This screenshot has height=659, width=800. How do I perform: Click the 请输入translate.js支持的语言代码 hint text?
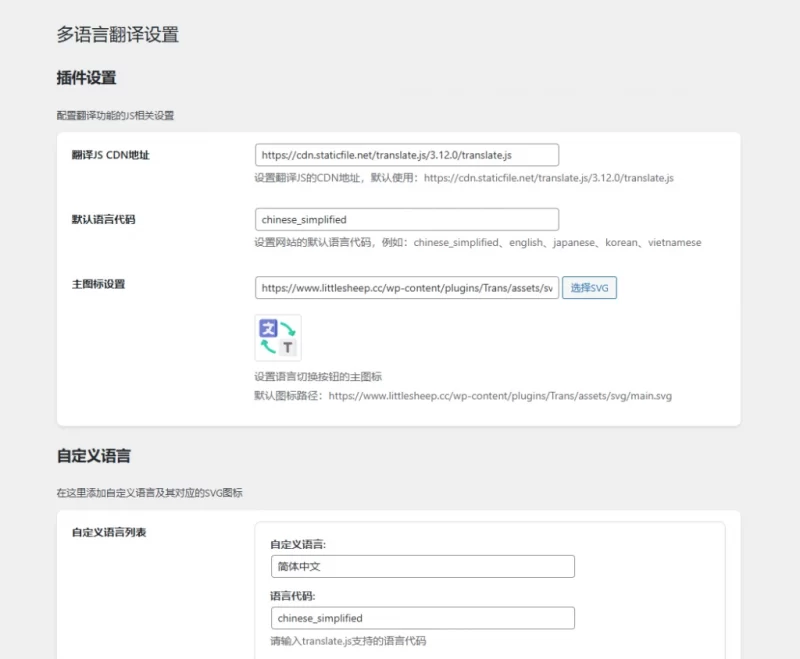[346, 643]
